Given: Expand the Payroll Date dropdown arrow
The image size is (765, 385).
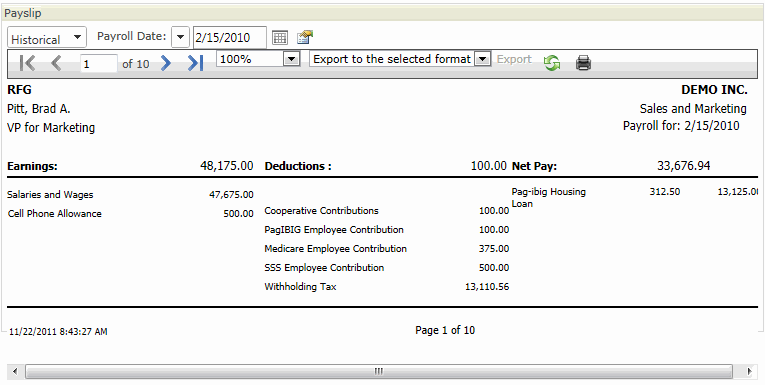Looking at the screenshot, I should (x=181, y=37).
